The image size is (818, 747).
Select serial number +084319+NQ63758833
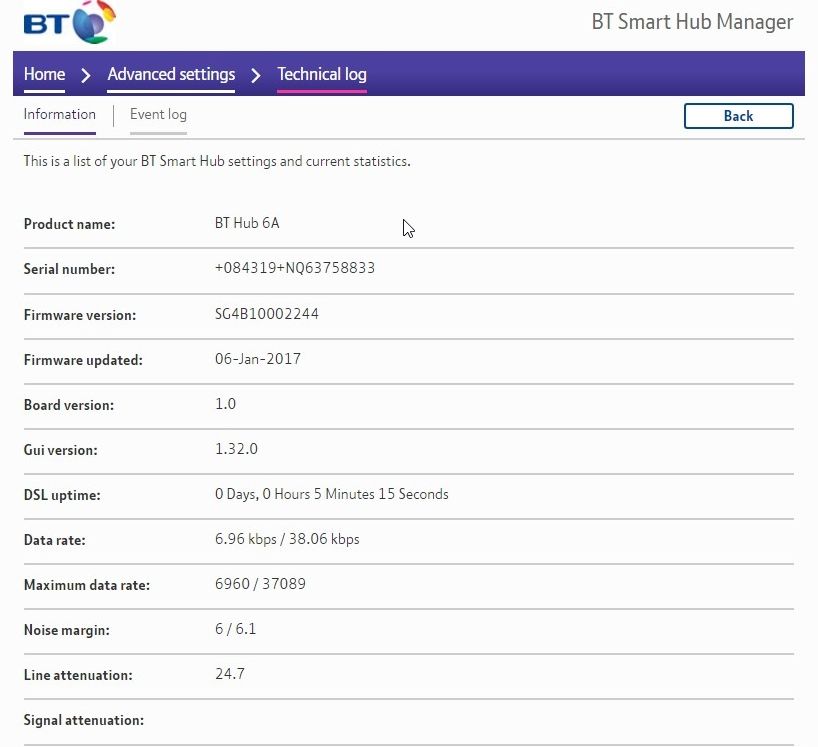pyautogui.click(x=295, y=268)
